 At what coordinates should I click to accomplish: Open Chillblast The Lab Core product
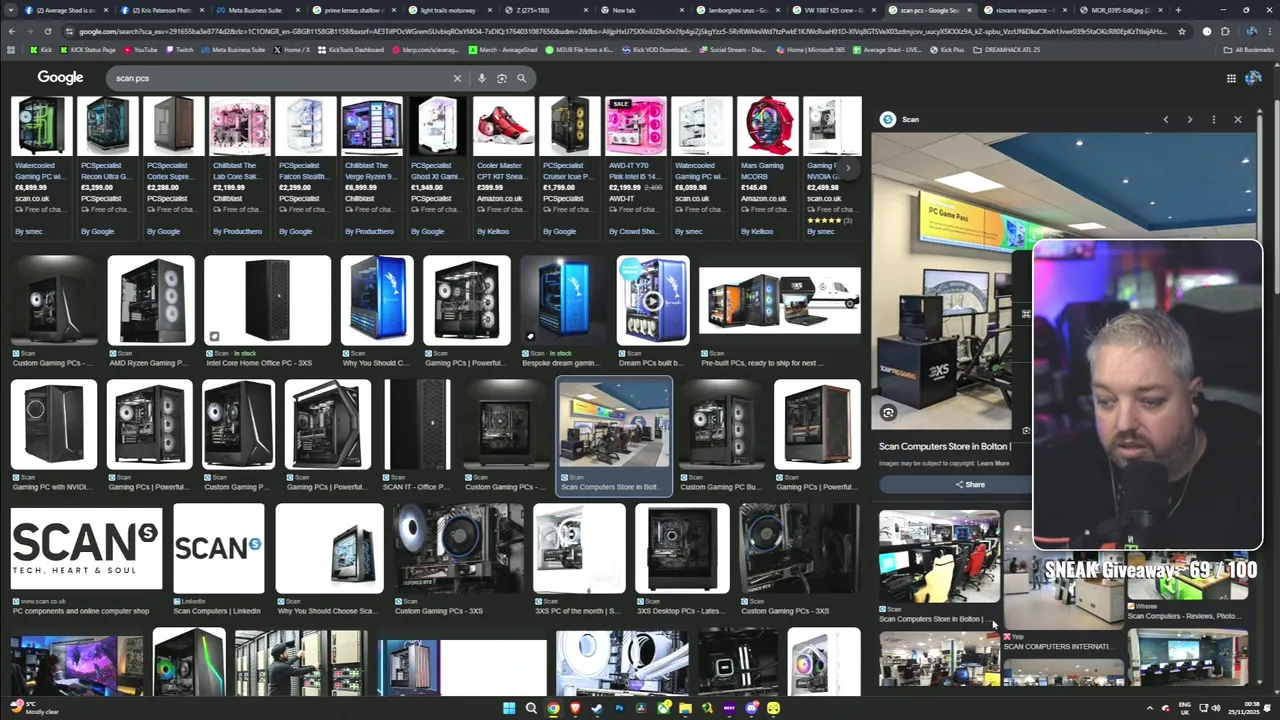click(x=239, y=167)
